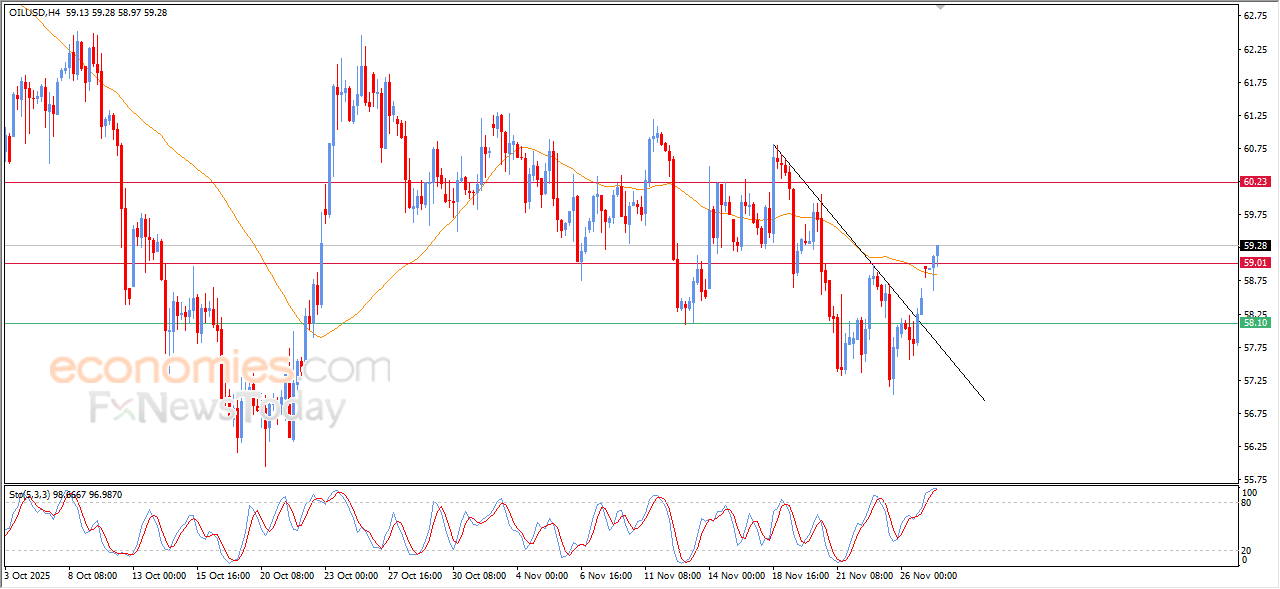The height and width of the screenshot is (589, 1280).
Task: Click the 14 Nov 00:00 time label
Action: pos(736,576)
